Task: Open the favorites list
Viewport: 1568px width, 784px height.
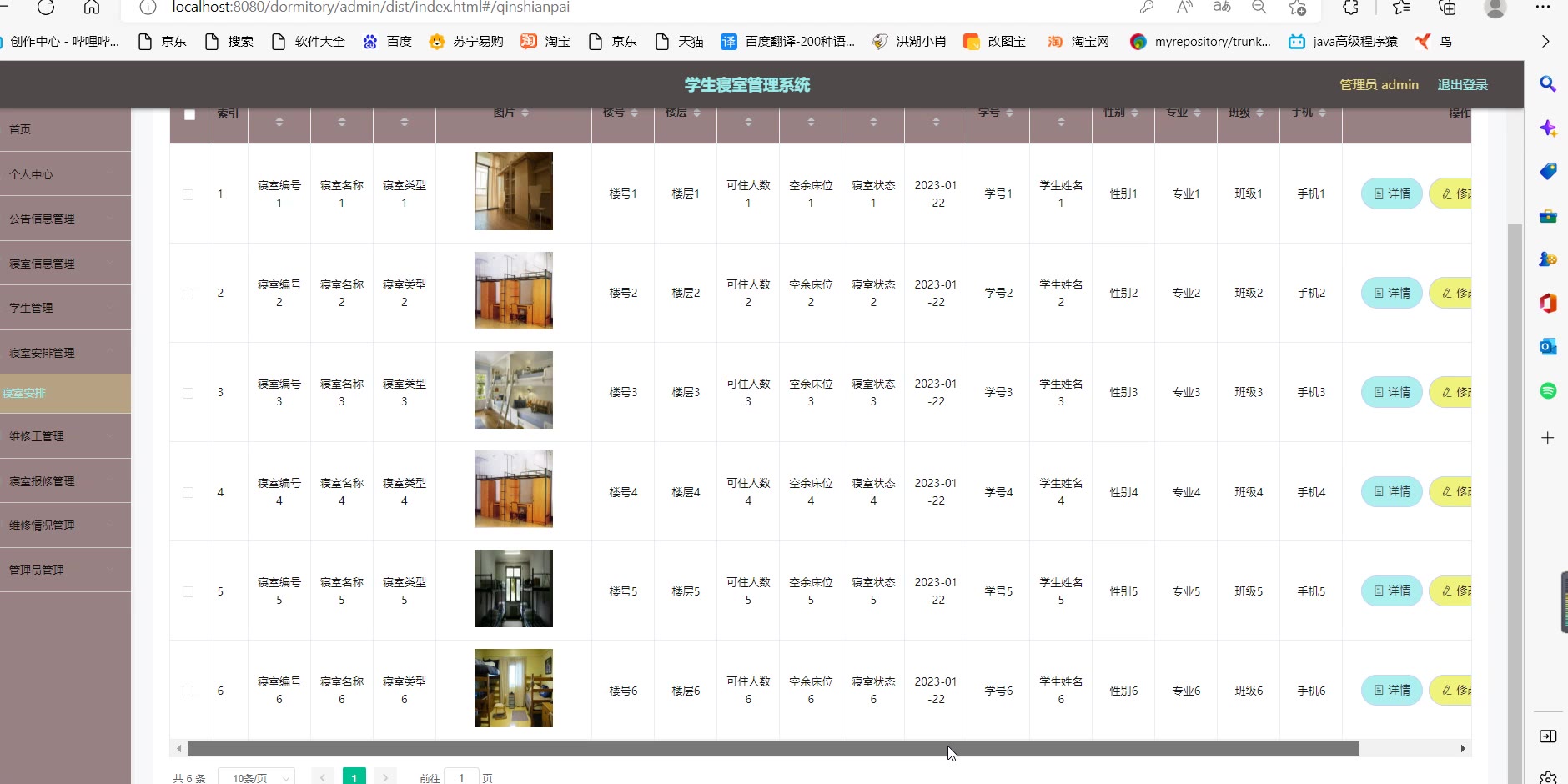Action: [x=1401, y=8]
